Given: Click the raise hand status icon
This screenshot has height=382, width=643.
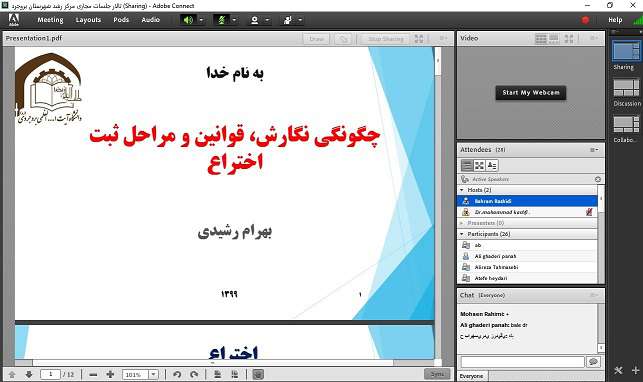Looking at the screenshot, I should pyautogui.click(x=287, y=20).
